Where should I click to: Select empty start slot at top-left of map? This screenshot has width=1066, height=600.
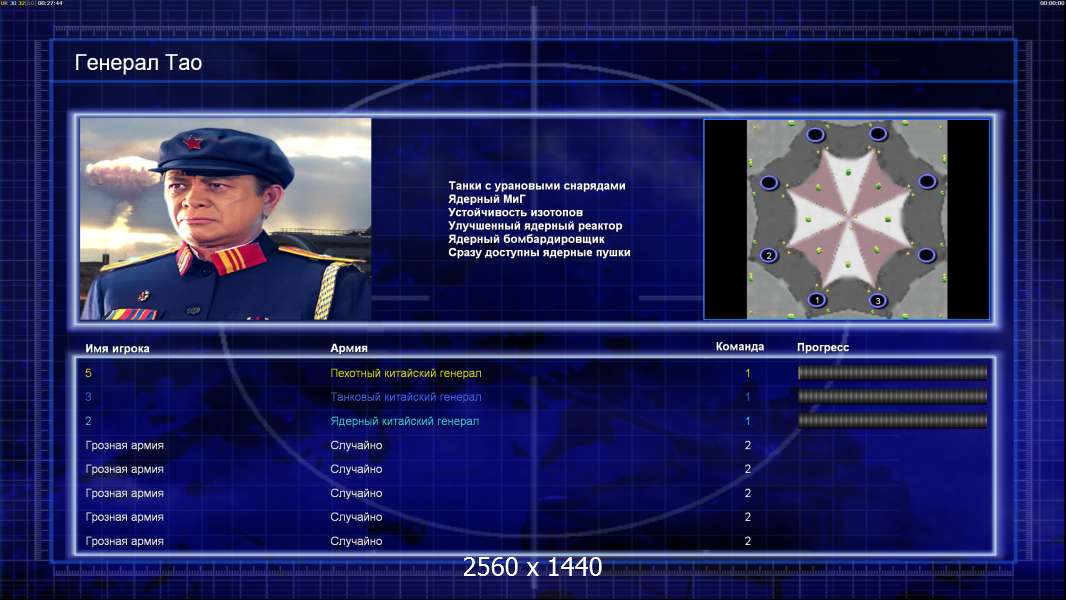click(x=815, y=134)
